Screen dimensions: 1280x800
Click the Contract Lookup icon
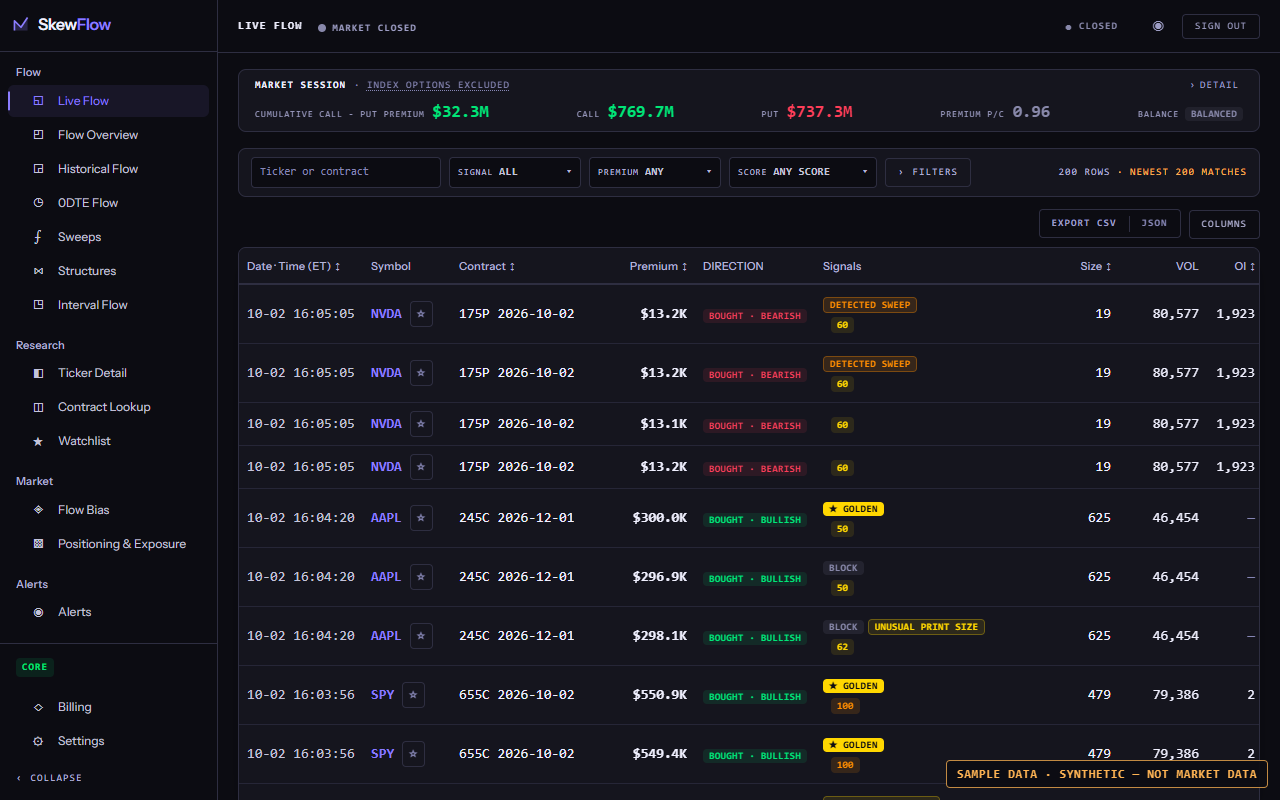(38, 407)
